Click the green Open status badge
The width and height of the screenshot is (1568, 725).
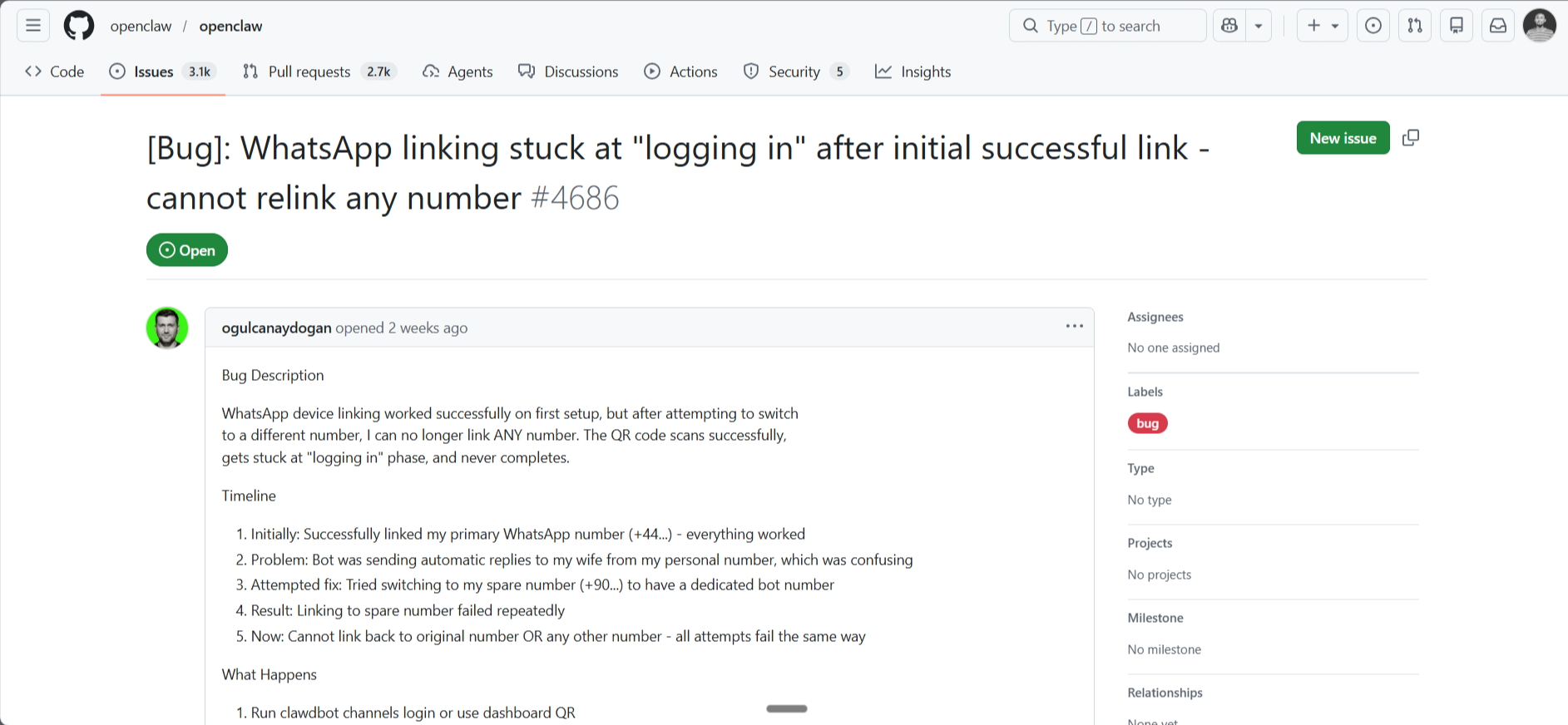click(x=187, y=250)
